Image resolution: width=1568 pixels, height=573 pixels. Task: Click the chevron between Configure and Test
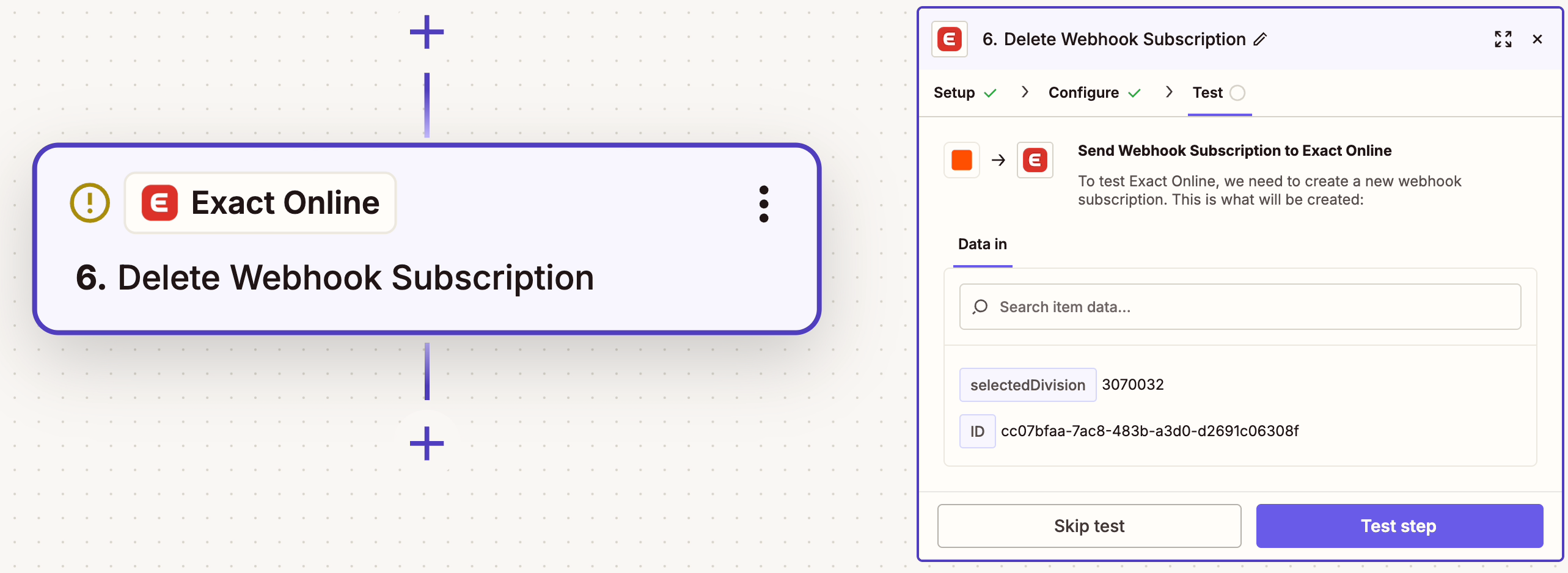(x=1168, y=92)
